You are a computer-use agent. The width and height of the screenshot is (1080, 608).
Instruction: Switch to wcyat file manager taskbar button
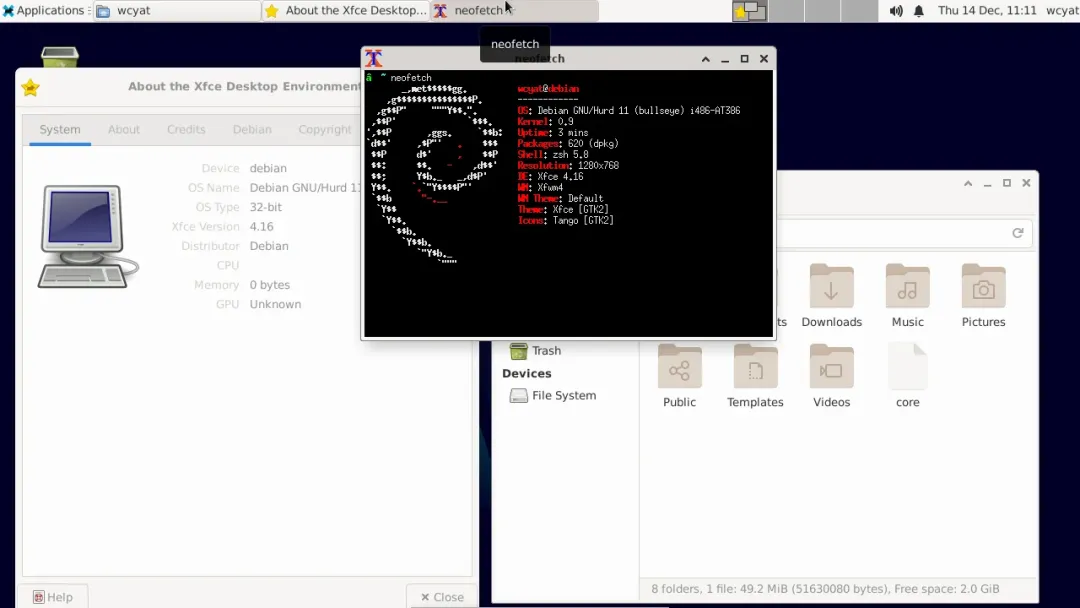[177, 10]
